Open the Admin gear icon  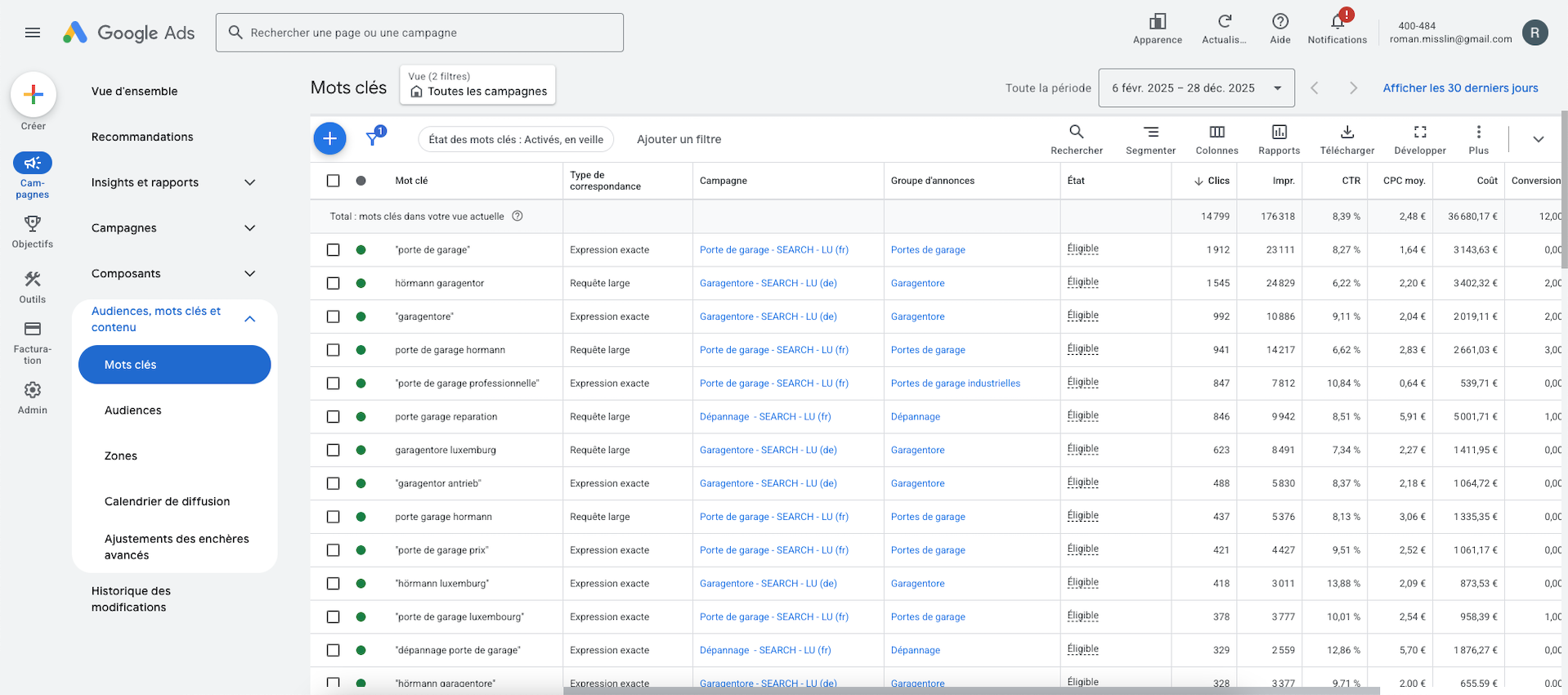(x=33, y=390)
